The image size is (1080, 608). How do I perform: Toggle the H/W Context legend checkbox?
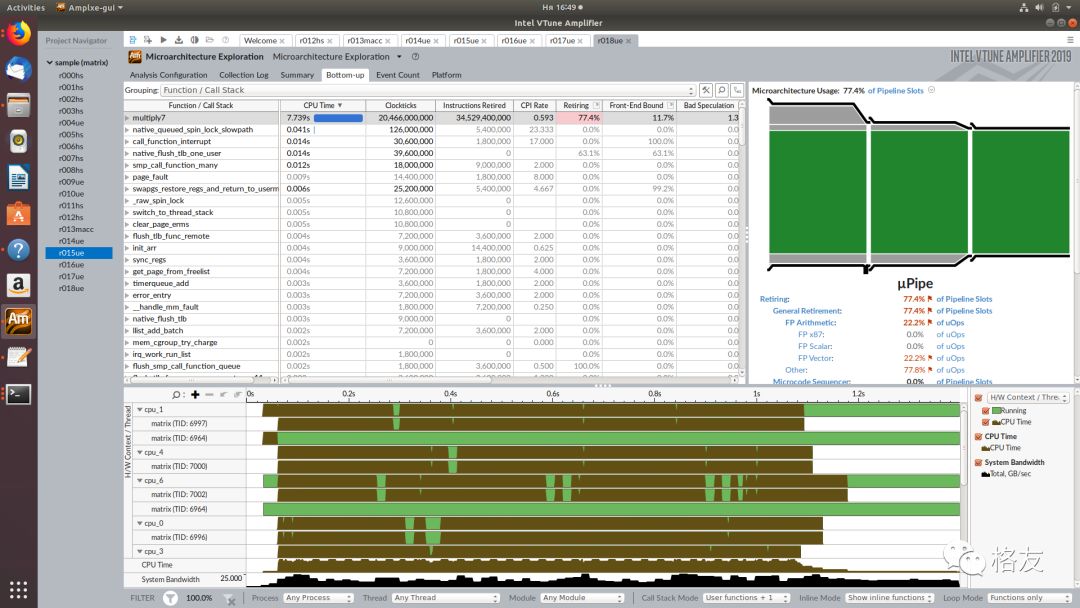pos(978,397)
